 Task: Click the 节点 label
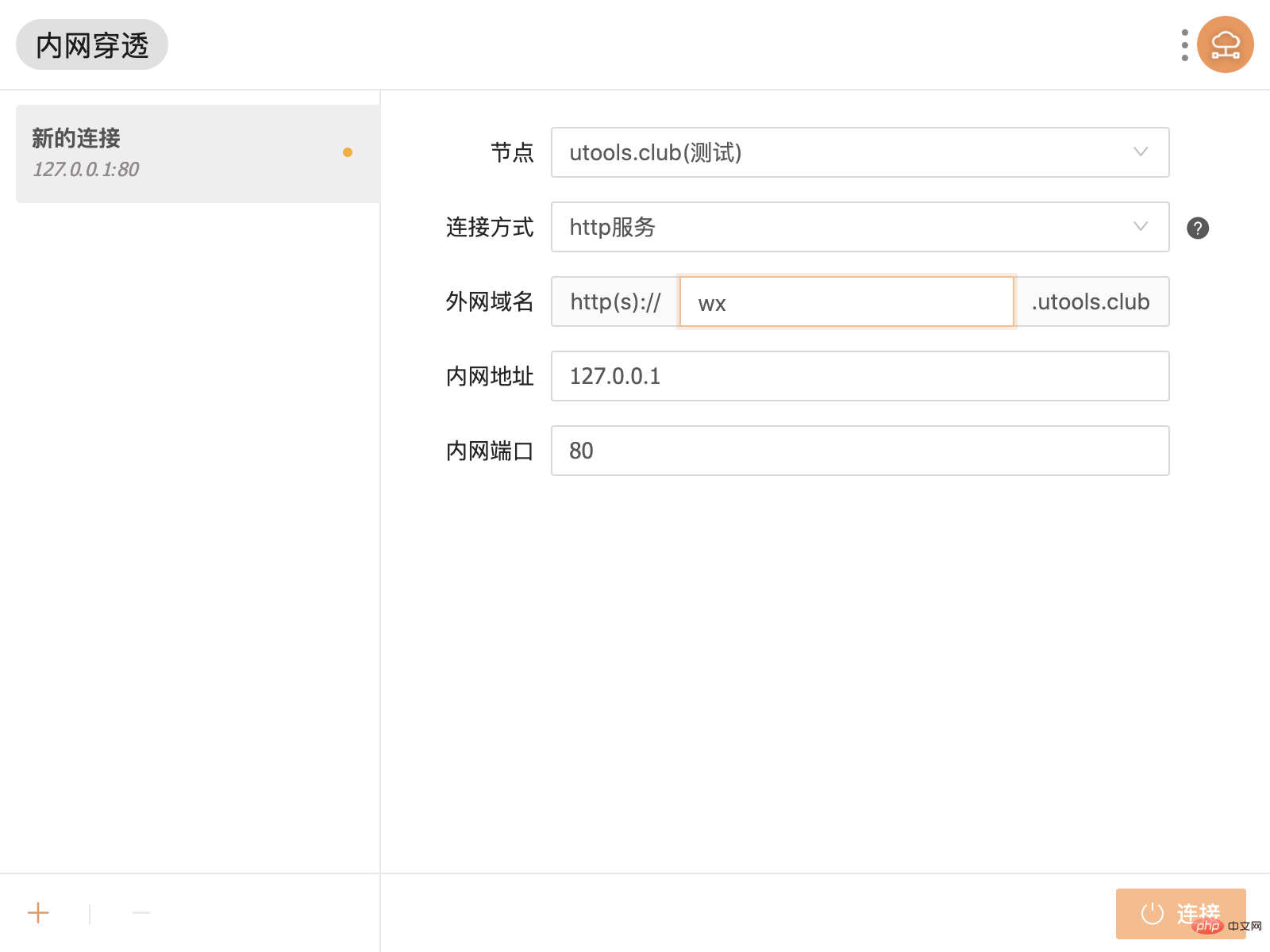(x=512, y=152)
